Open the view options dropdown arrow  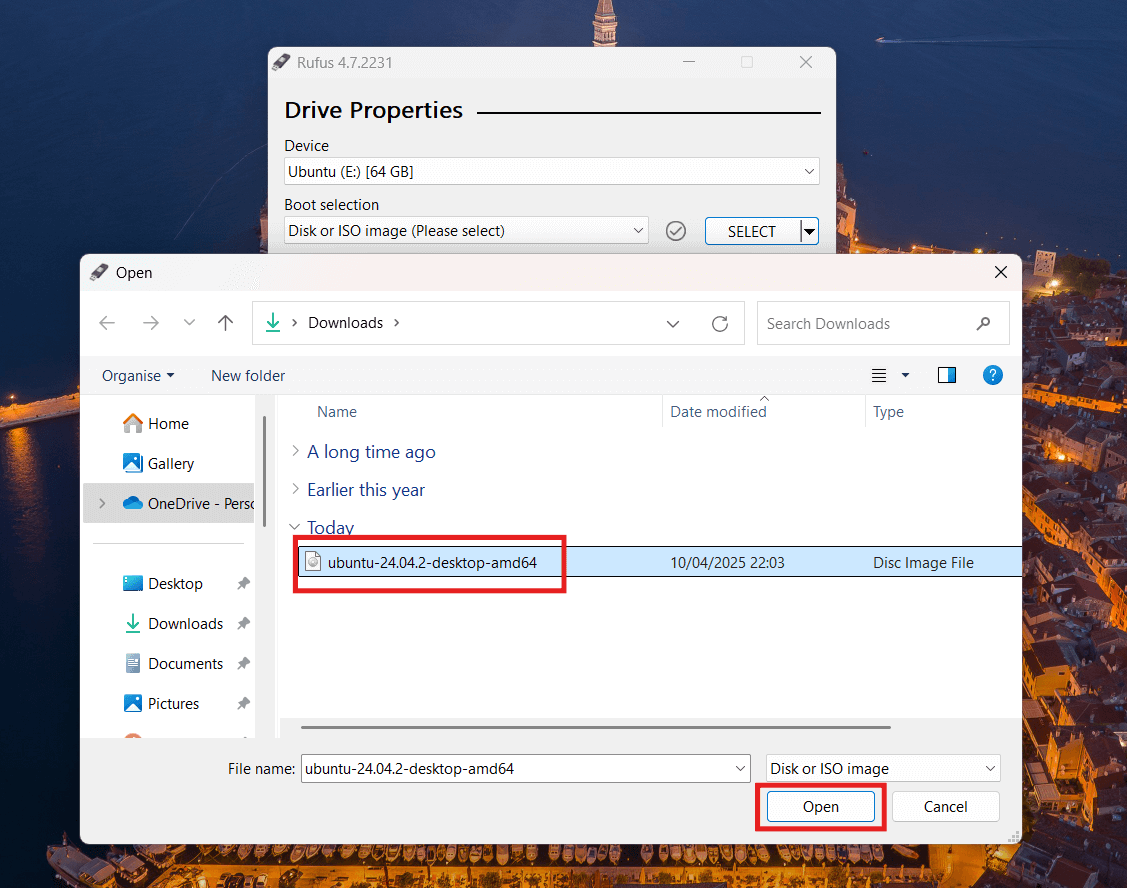(x=906, y=375)
